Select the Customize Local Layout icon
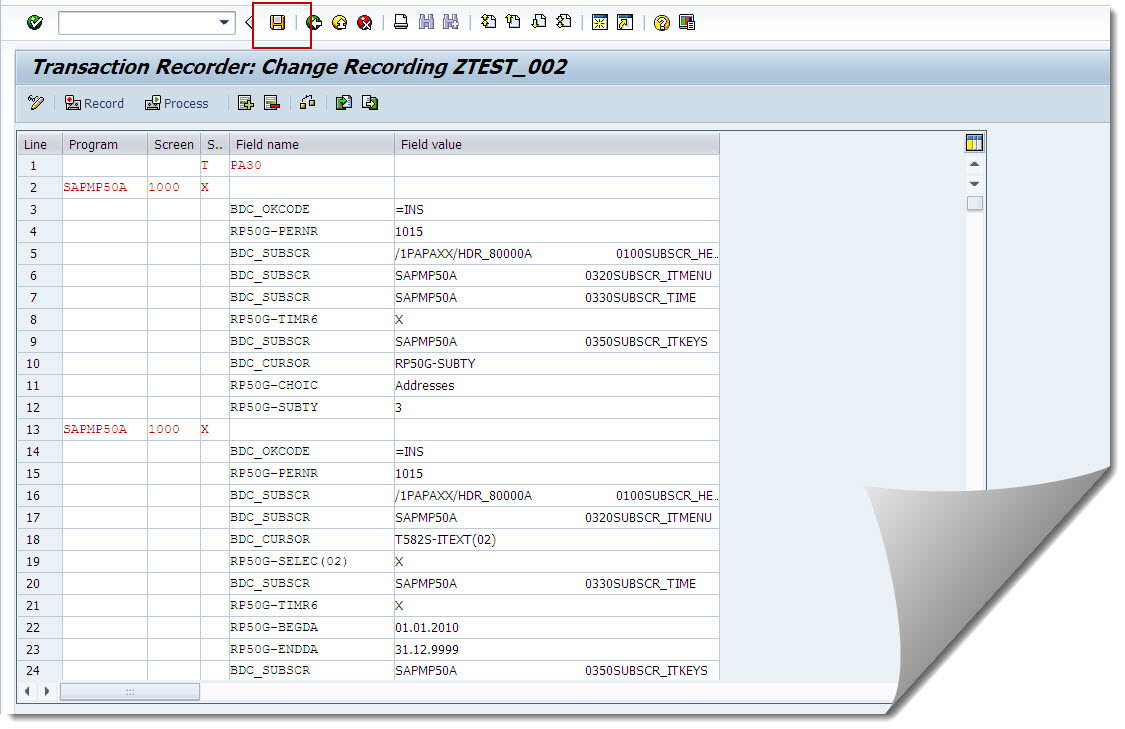This screenshot has width=1125, height=729. (x=686, y=21)
